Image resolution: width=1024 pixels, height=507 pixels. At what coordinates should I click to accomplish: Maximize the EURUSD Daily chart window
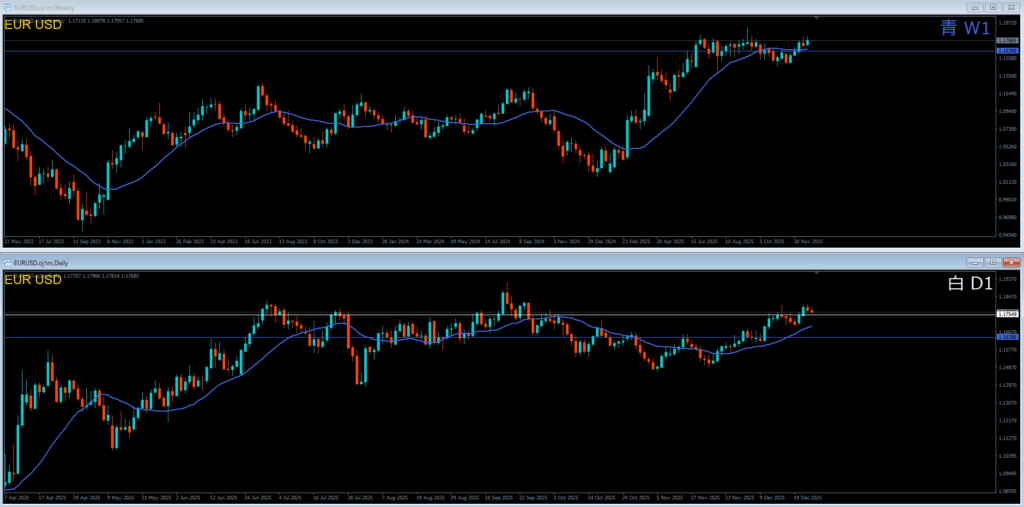click(x=993, y=262)
